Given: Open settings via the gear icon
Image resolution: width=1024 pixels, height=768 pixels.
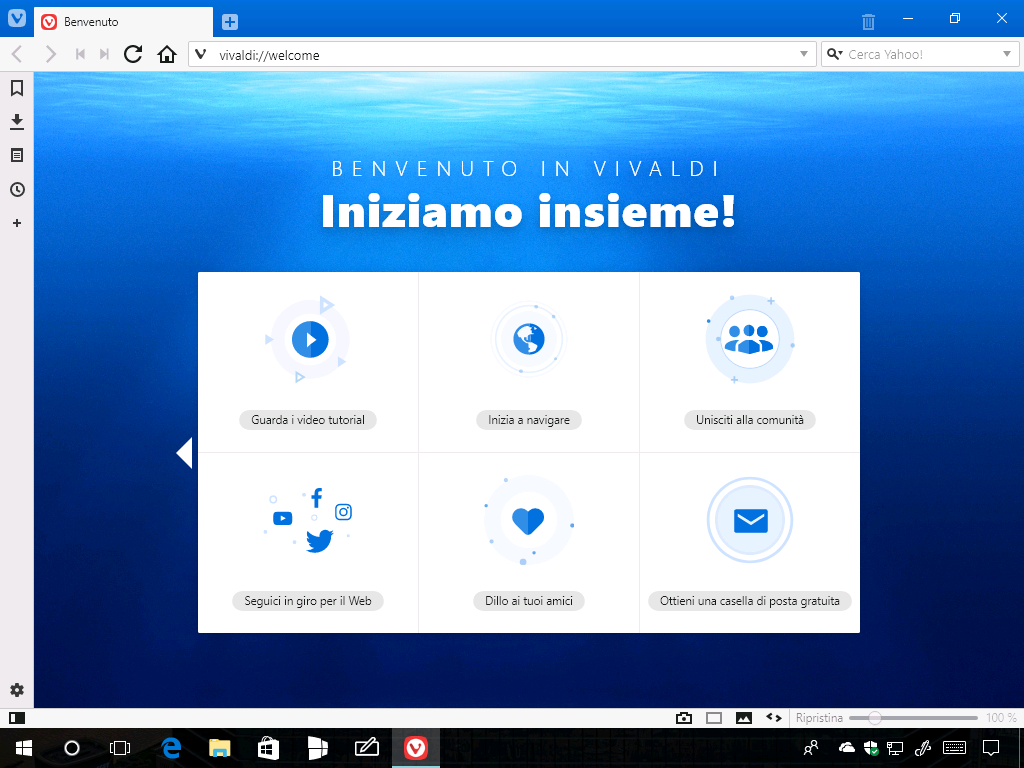Looking at the screenshot, I should [17, 690].
